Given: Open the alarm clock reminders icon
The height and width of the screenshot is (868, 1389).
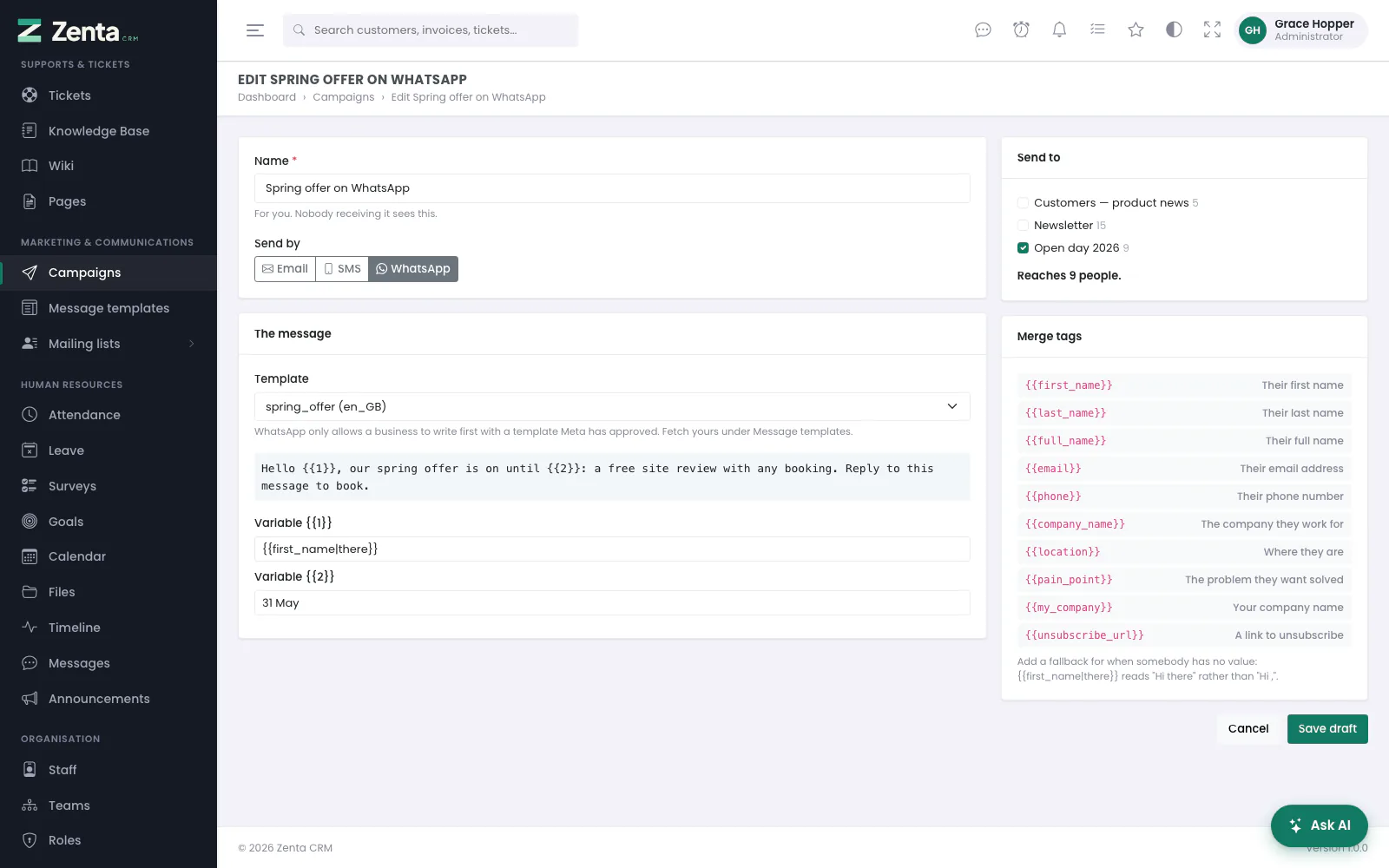Looking at the screenshot, I should click(1021, 30).
